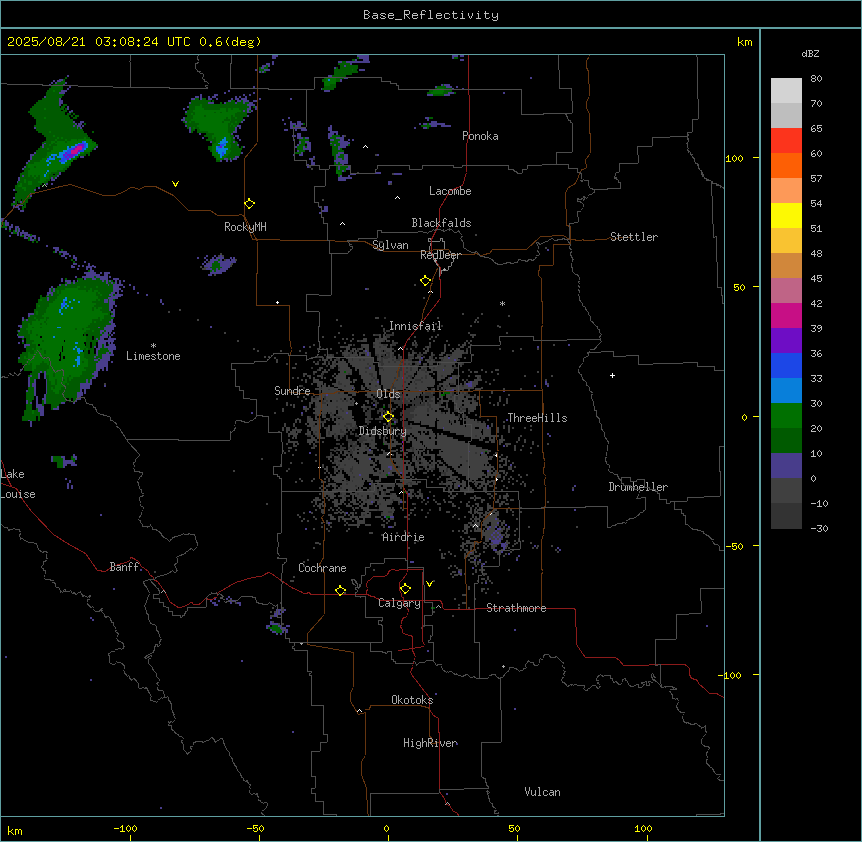
Task: Click the Cochrane label
Action: pyautogui.click(x=322, y=568)
